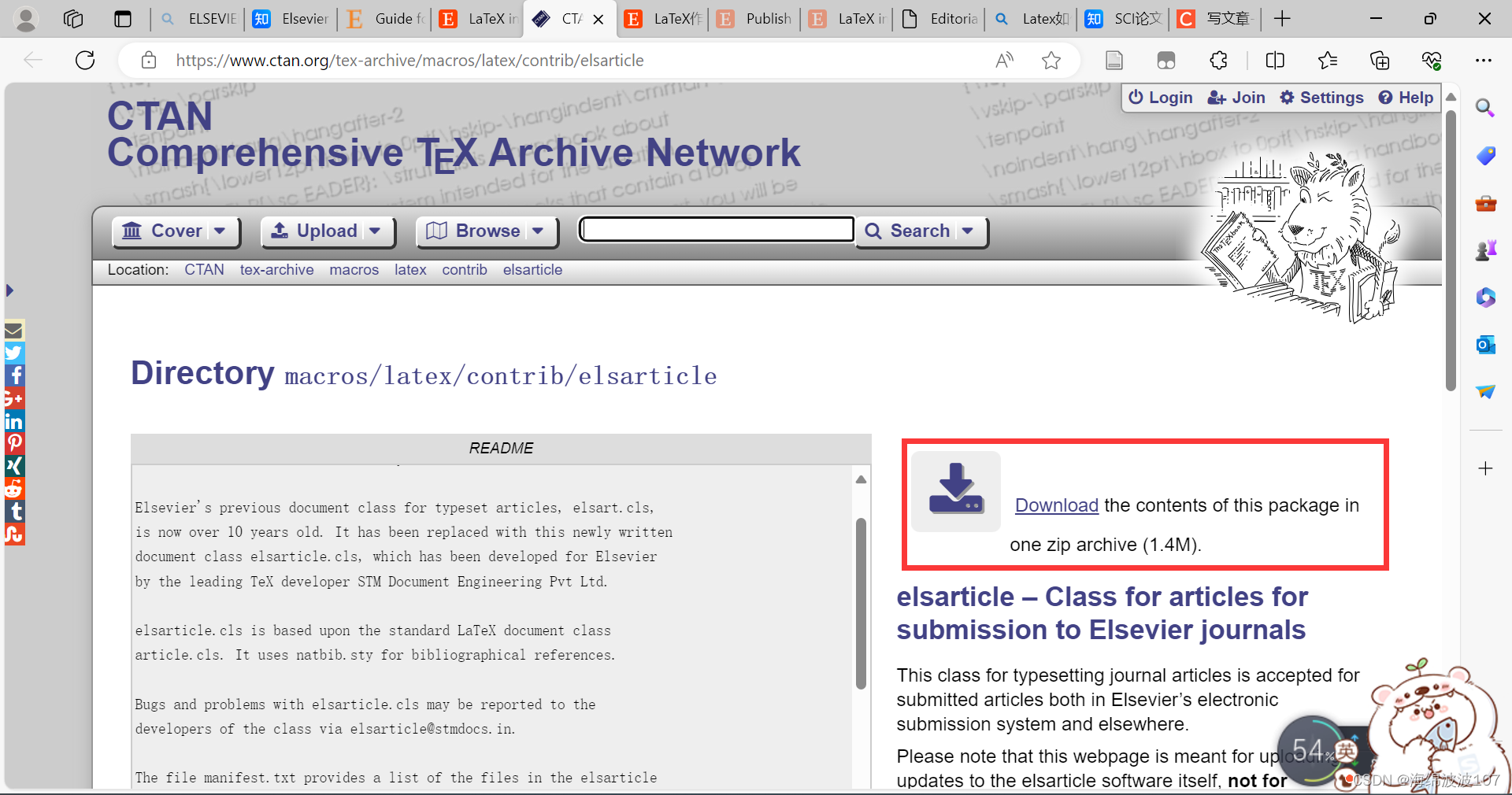1512x795 pixels.
Task: Go to CTAN breadcrumb link
Action: 204,270
